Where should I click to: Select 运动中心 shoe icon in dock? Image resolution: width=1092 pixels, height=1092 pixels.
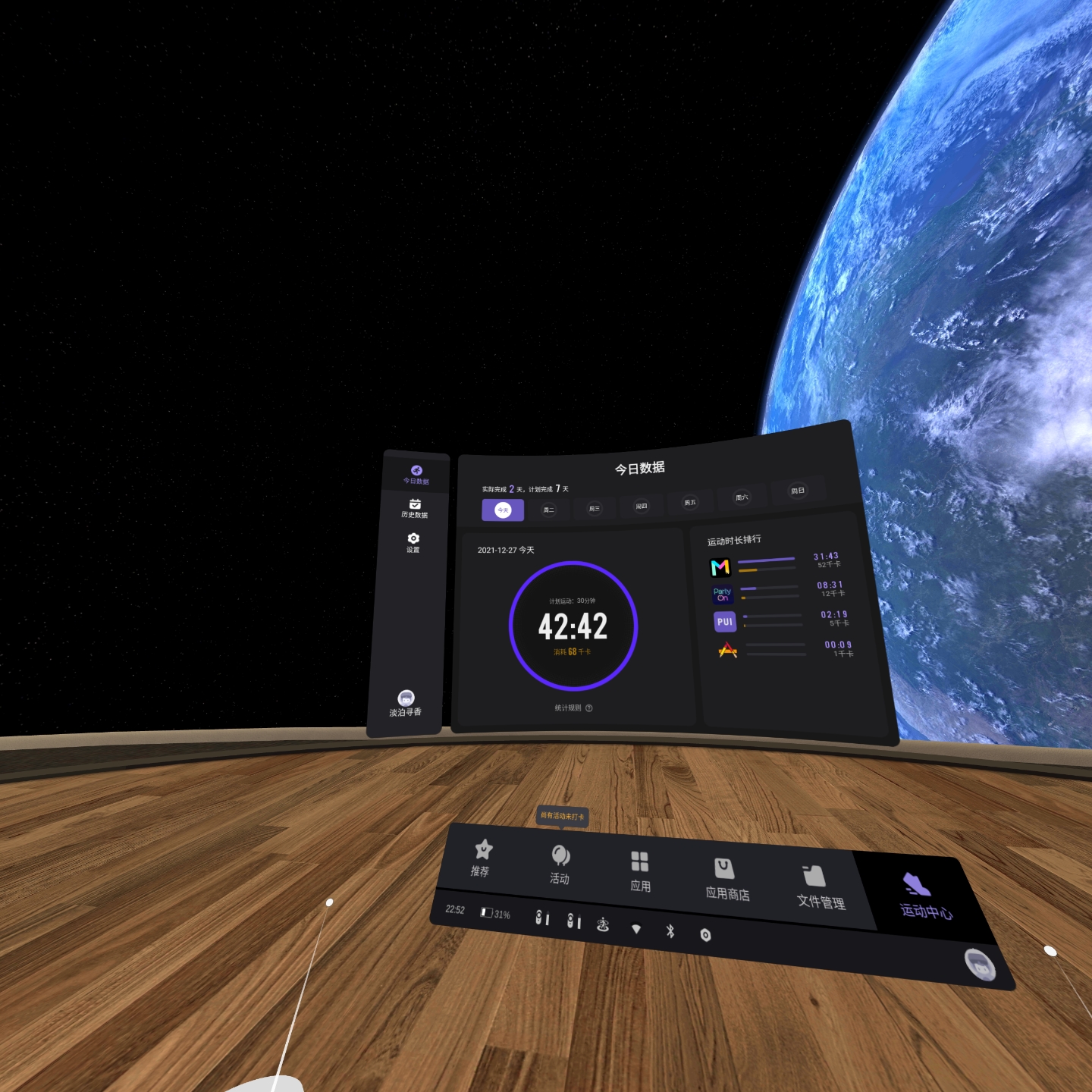[x=920, y=894]
